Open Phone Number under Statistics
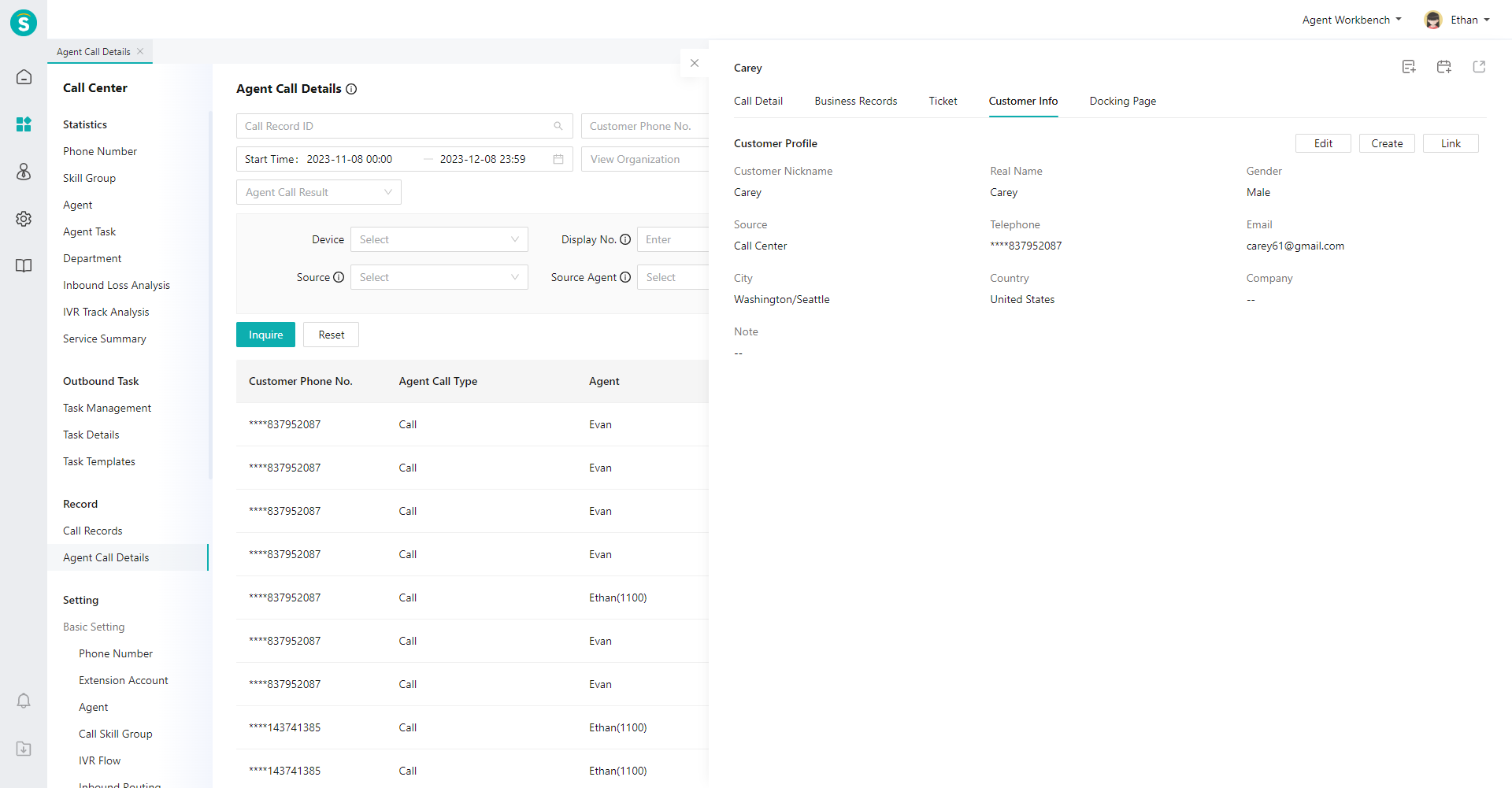Screen dimensions: 1512x788 [x=100, y=151]
